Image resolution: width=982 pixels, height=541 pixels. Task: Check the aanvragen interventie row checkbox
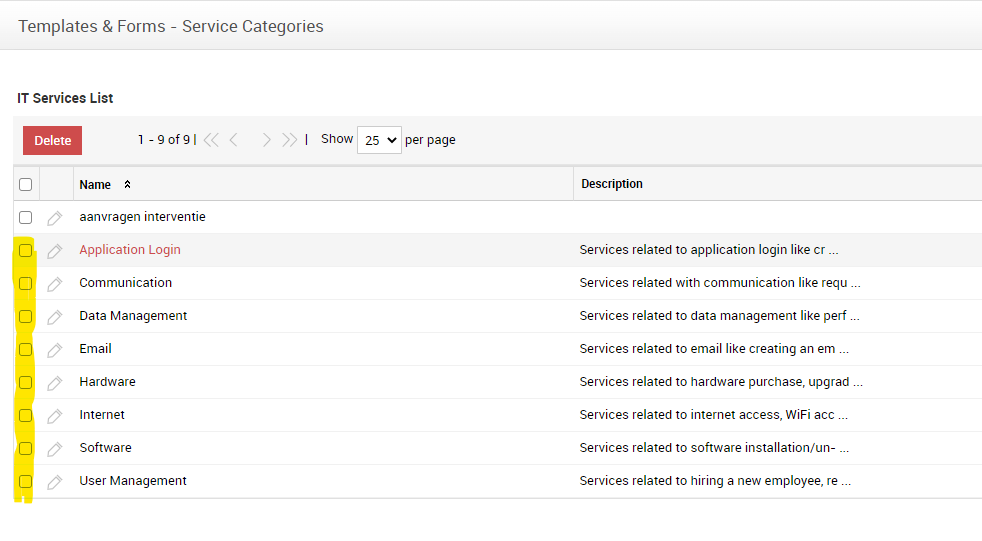pos(26,217)
